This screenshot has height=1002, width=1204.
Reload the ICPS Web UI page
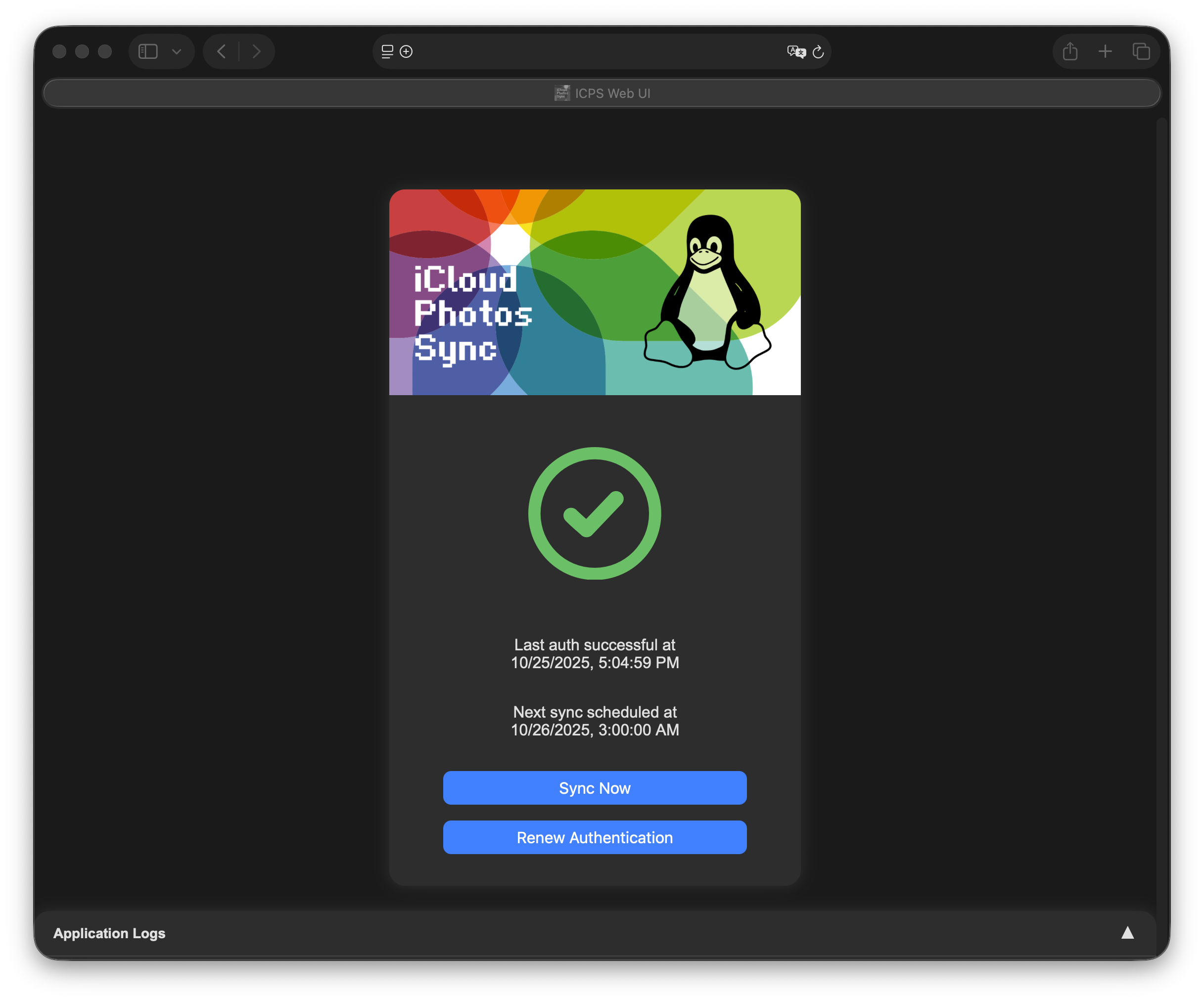[818, 51]
